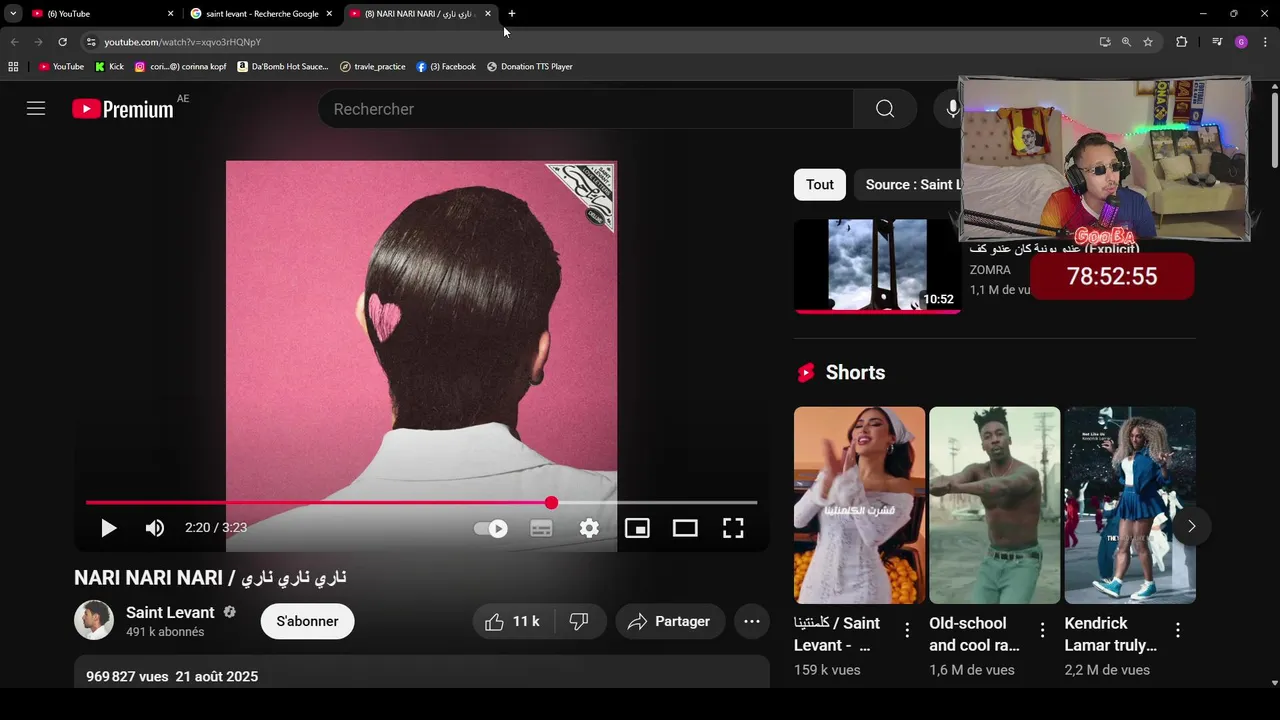
Task: Play the video
Action: [108, 528]
